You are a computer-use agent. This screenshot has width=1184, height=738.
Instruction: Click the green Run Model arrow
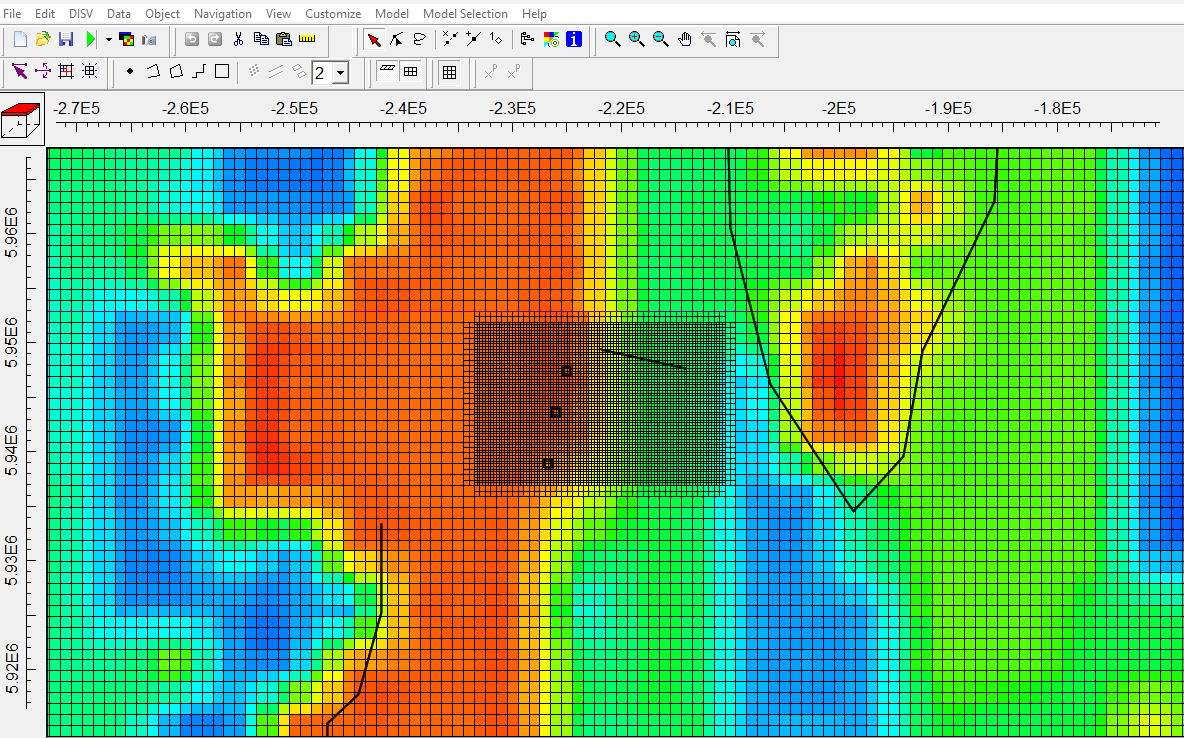(x=91, y=39)
